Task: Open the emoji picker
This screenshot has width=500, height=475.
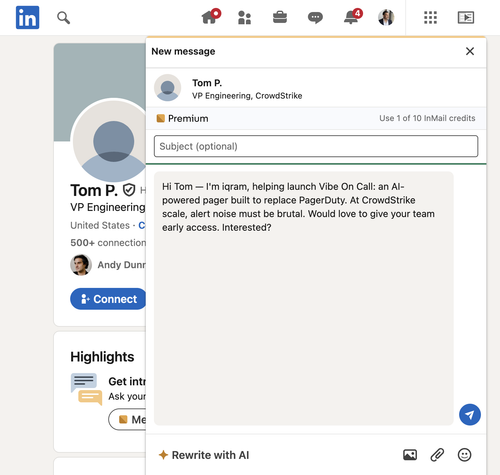Action: tap(464, 455)
